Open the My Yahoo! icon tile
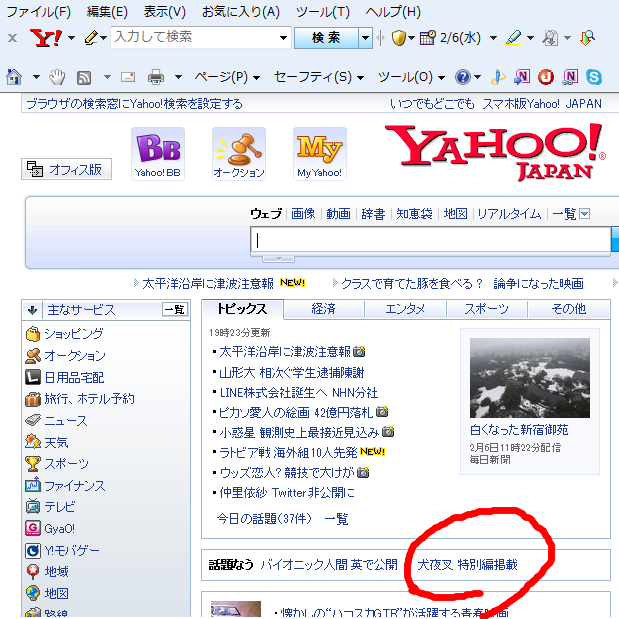 (x=320, y=154)
